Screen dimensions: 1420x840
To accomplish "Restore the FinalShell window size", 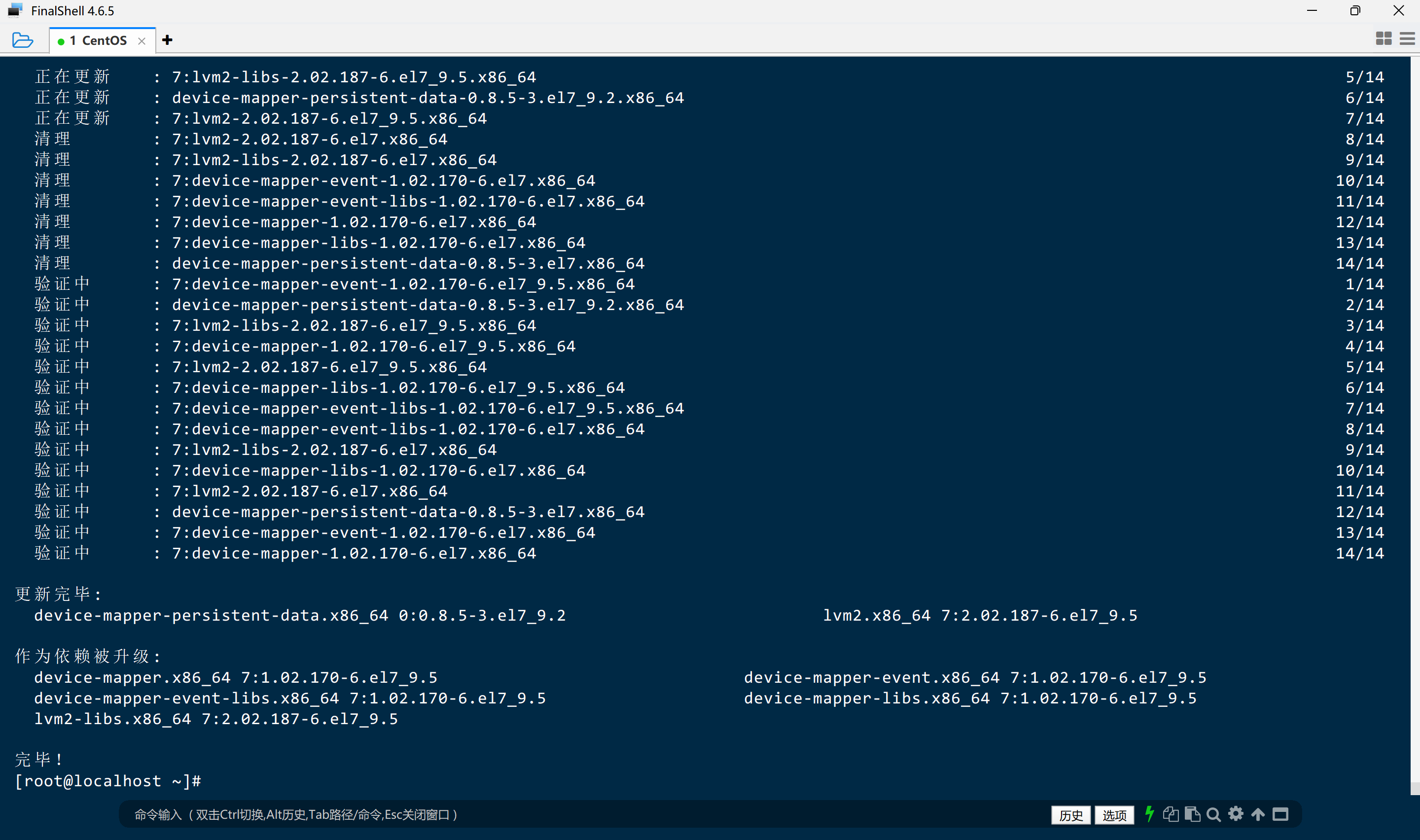I will [x=1354, y=11].
